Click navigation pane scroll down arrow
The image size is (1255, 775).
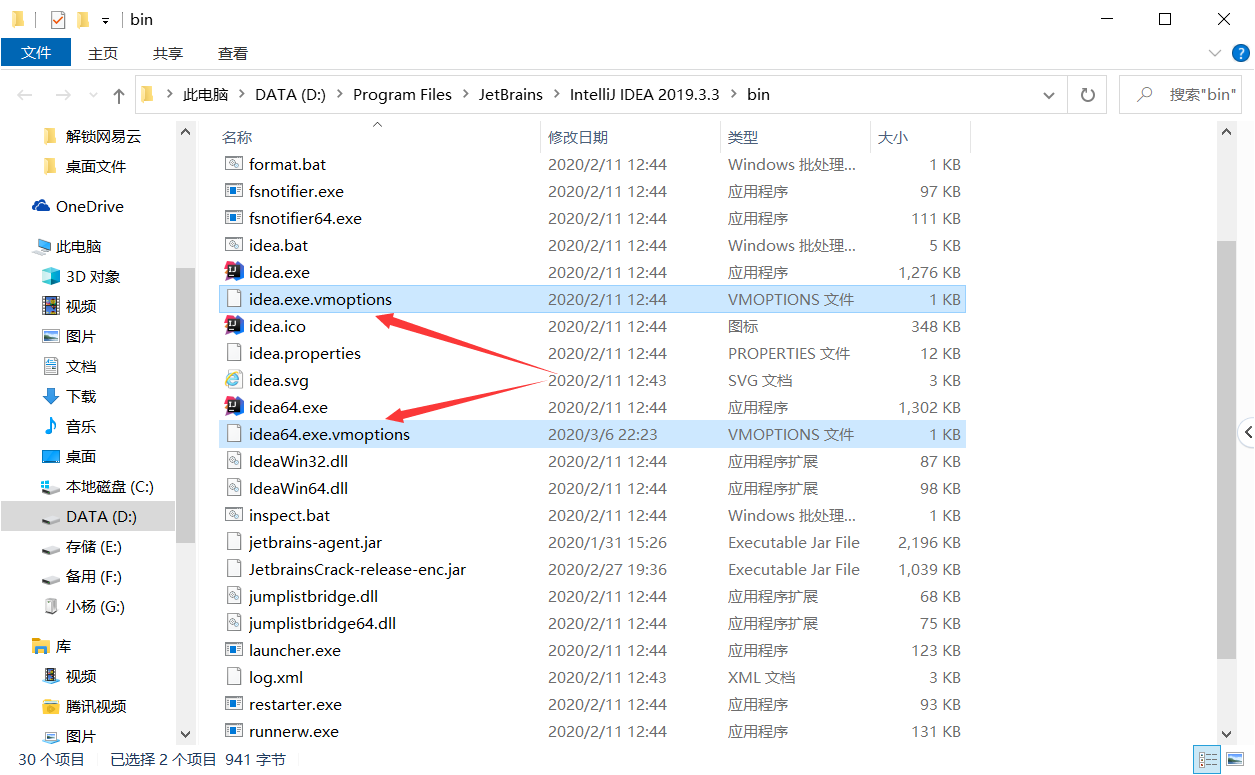[x=185, y=734]
